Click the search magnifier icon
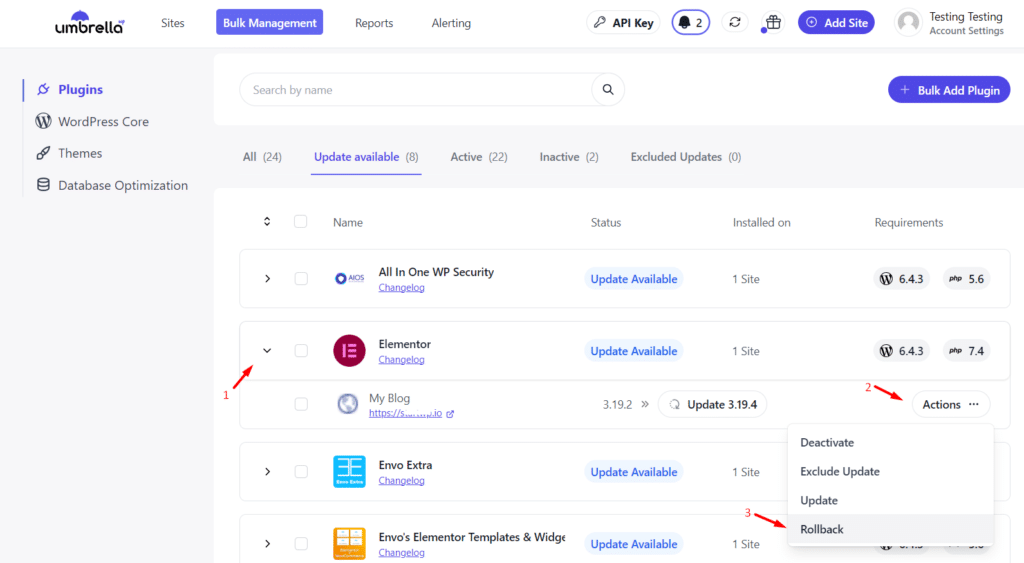Viewport: 1024px width, 563px height. [608, 89]
